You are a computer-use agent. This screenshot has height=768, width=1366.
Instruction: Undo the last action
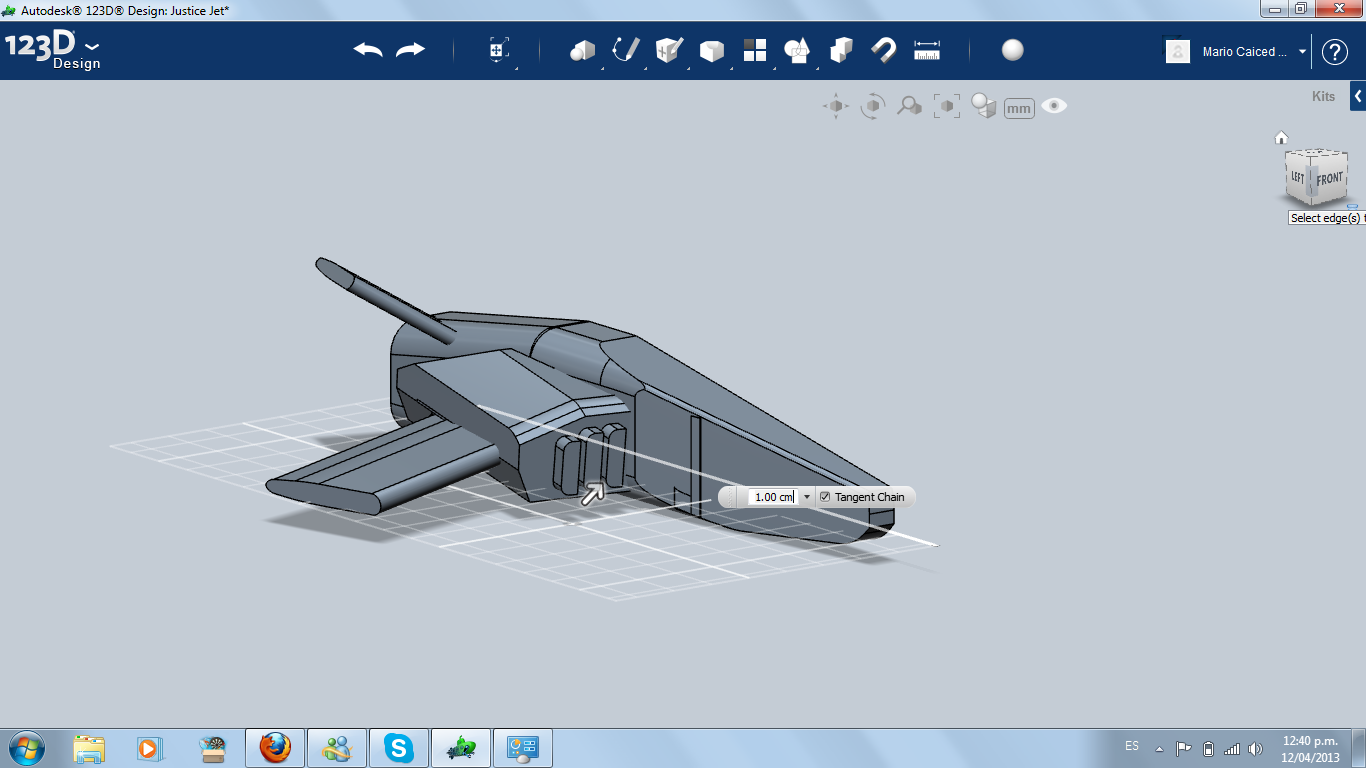[368, 50]
